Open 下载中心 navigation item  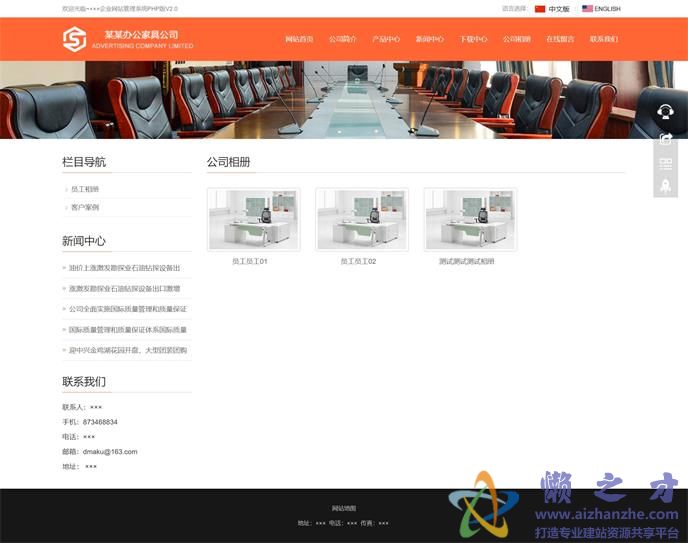473,39
